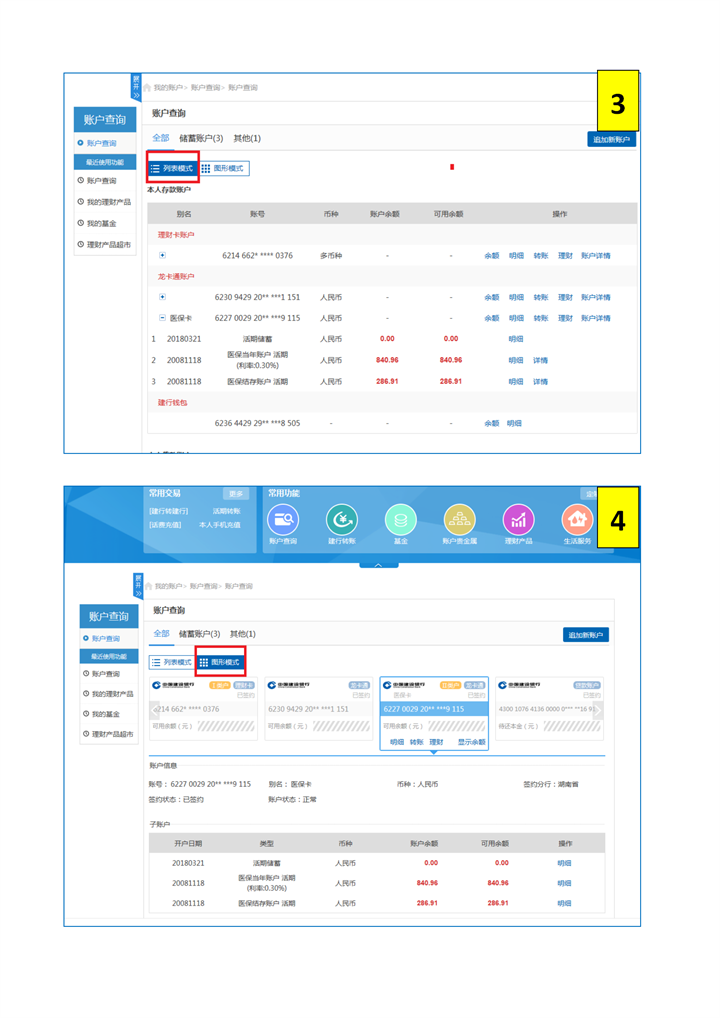The height and width of the screenshot is (1018, 720).
Task: Open the 活期转账 shortcut link
Action: (227, 511)
